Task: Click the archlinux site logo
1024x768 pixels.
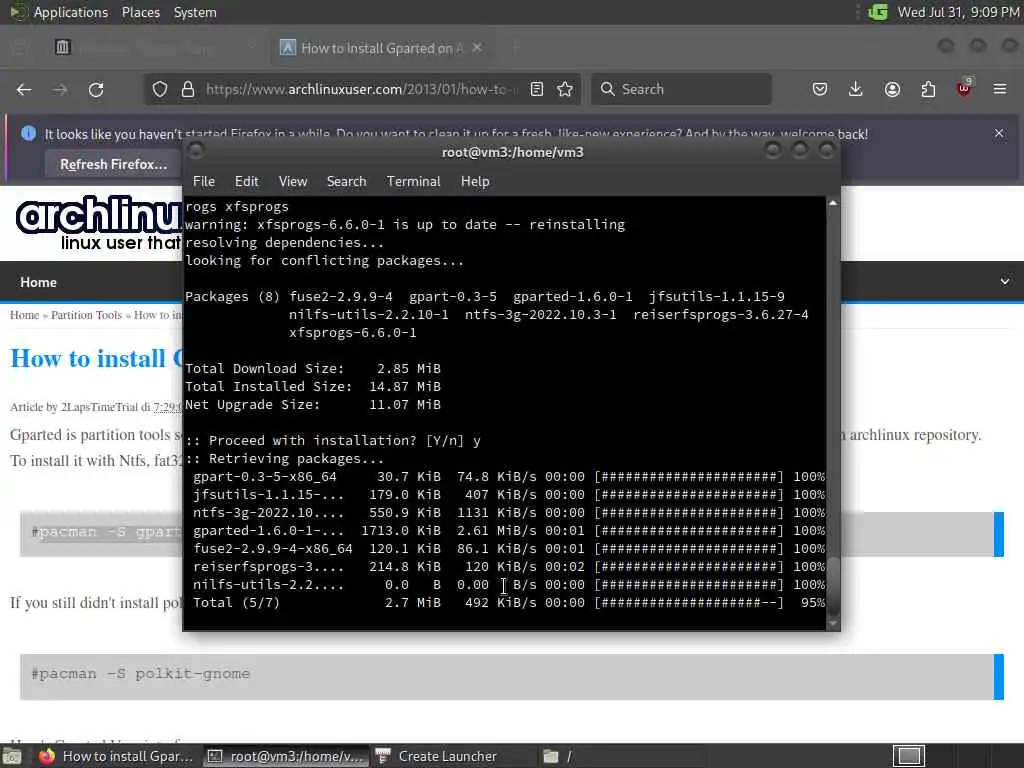Action: (98, 222)
